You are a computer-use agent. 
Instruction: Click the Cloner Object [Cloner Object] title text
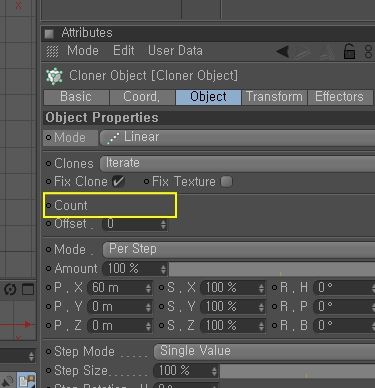pyautogui.click(x=154, y=76)
